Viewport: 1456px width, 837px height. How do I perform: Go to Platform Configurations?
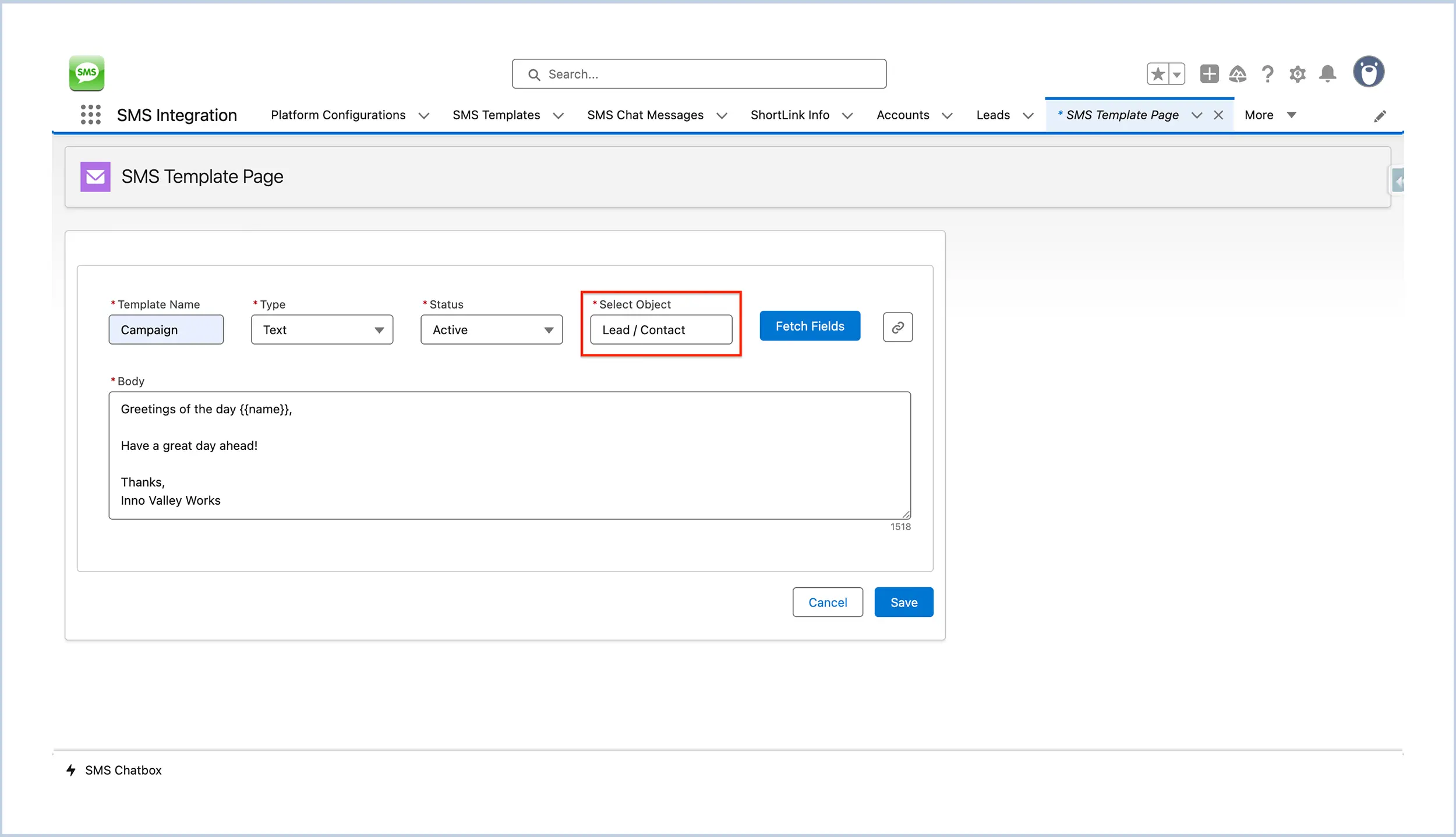(x=338, y=115)
